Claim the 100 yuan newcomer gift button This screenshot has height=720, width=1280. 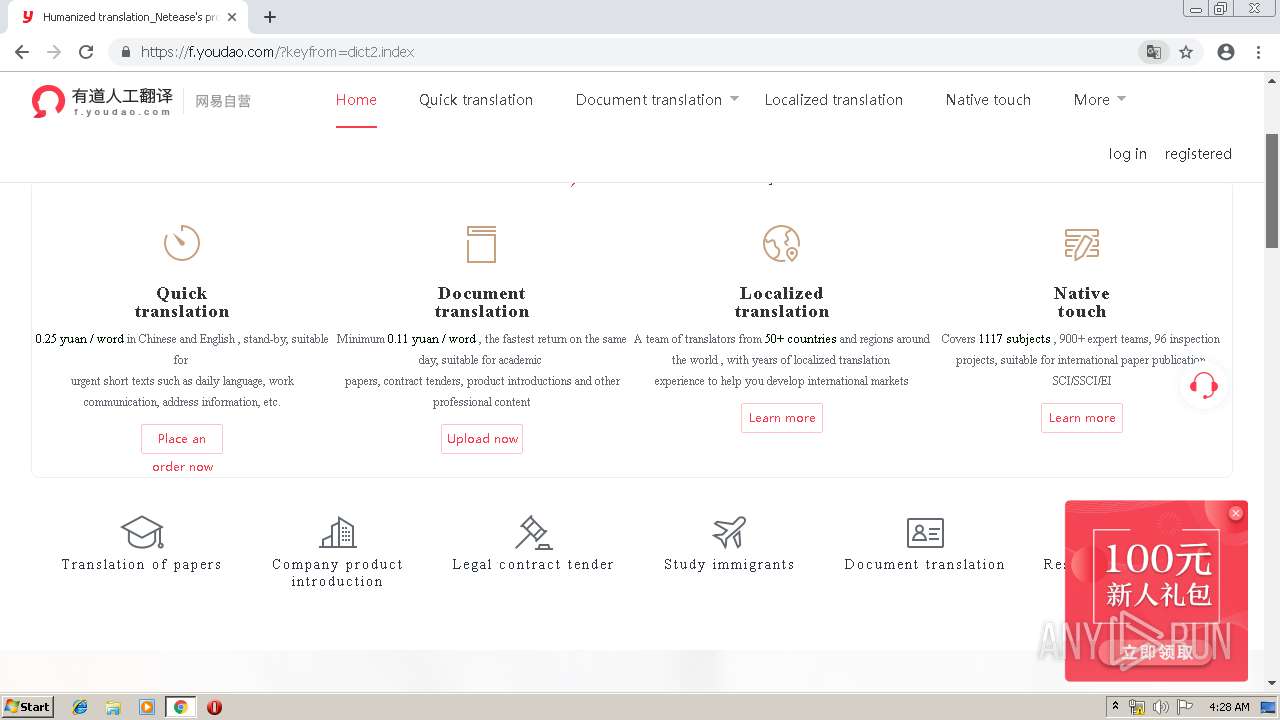pyautogui.click(x=1157, y=652)
